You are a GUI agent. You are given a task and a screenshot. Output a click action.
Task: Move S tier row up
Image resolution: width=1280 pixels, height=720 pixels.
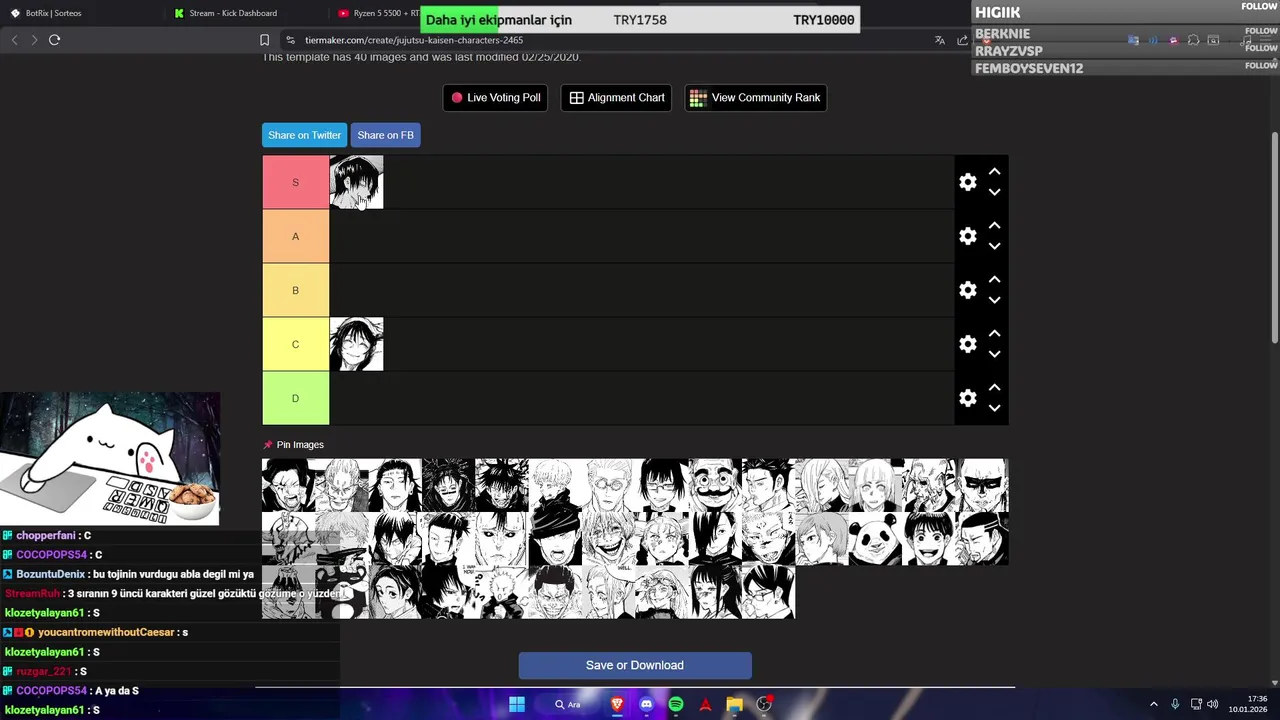[994, 172]
